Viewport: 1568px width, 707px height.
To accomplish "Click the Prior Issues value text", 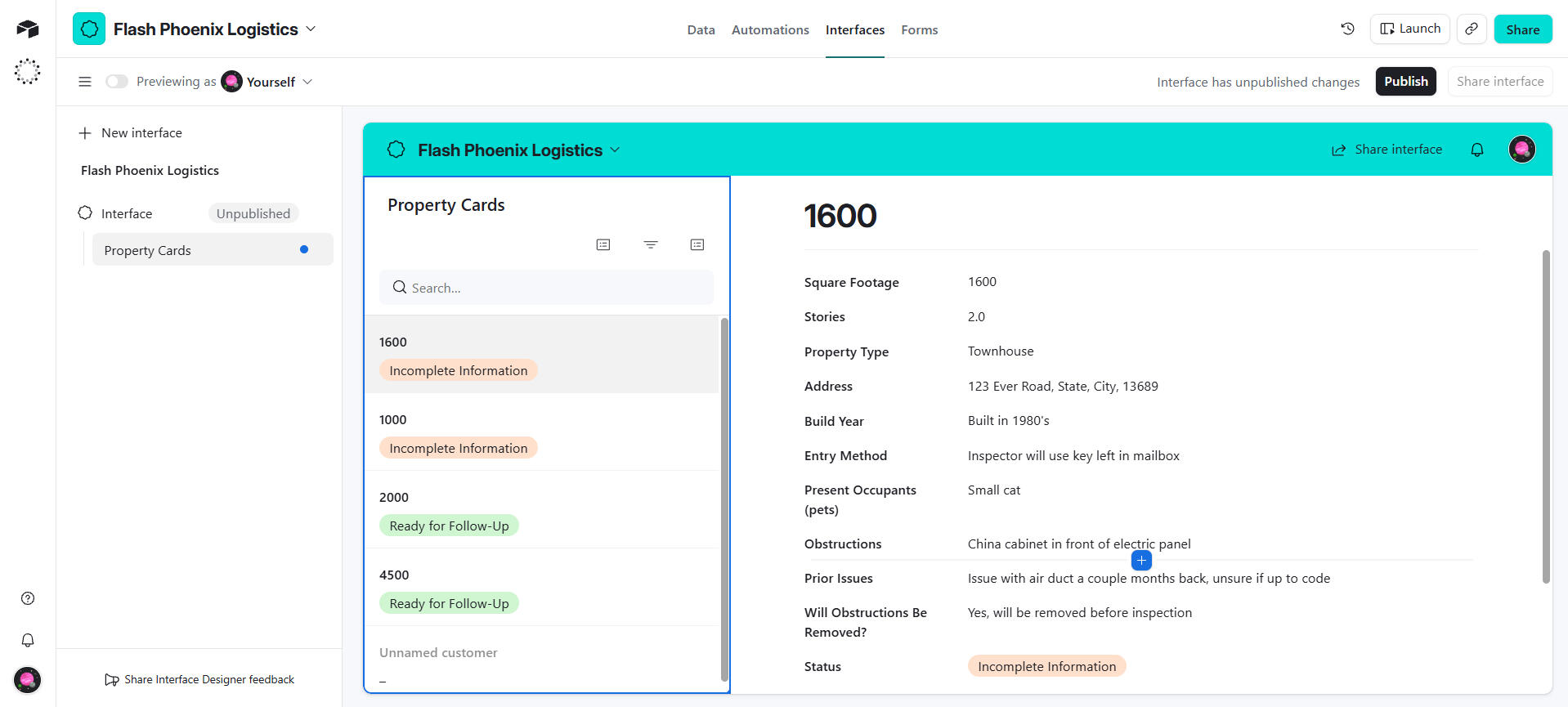I will tap(1149, 579).
